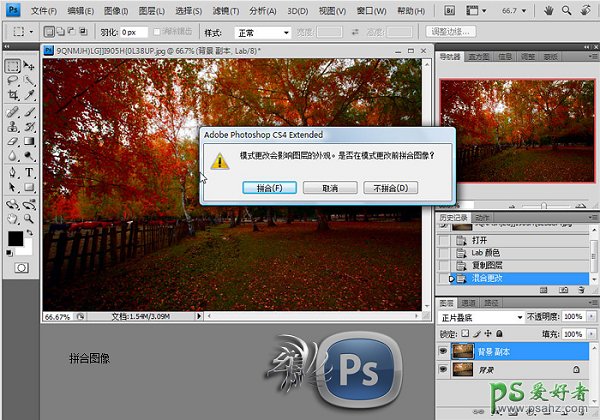Click the Hand tool in top bar

(547, 10)
